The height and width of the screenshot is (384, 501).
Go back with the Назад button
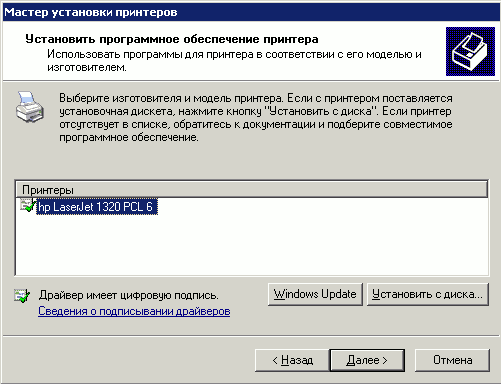tap(292, 360)
